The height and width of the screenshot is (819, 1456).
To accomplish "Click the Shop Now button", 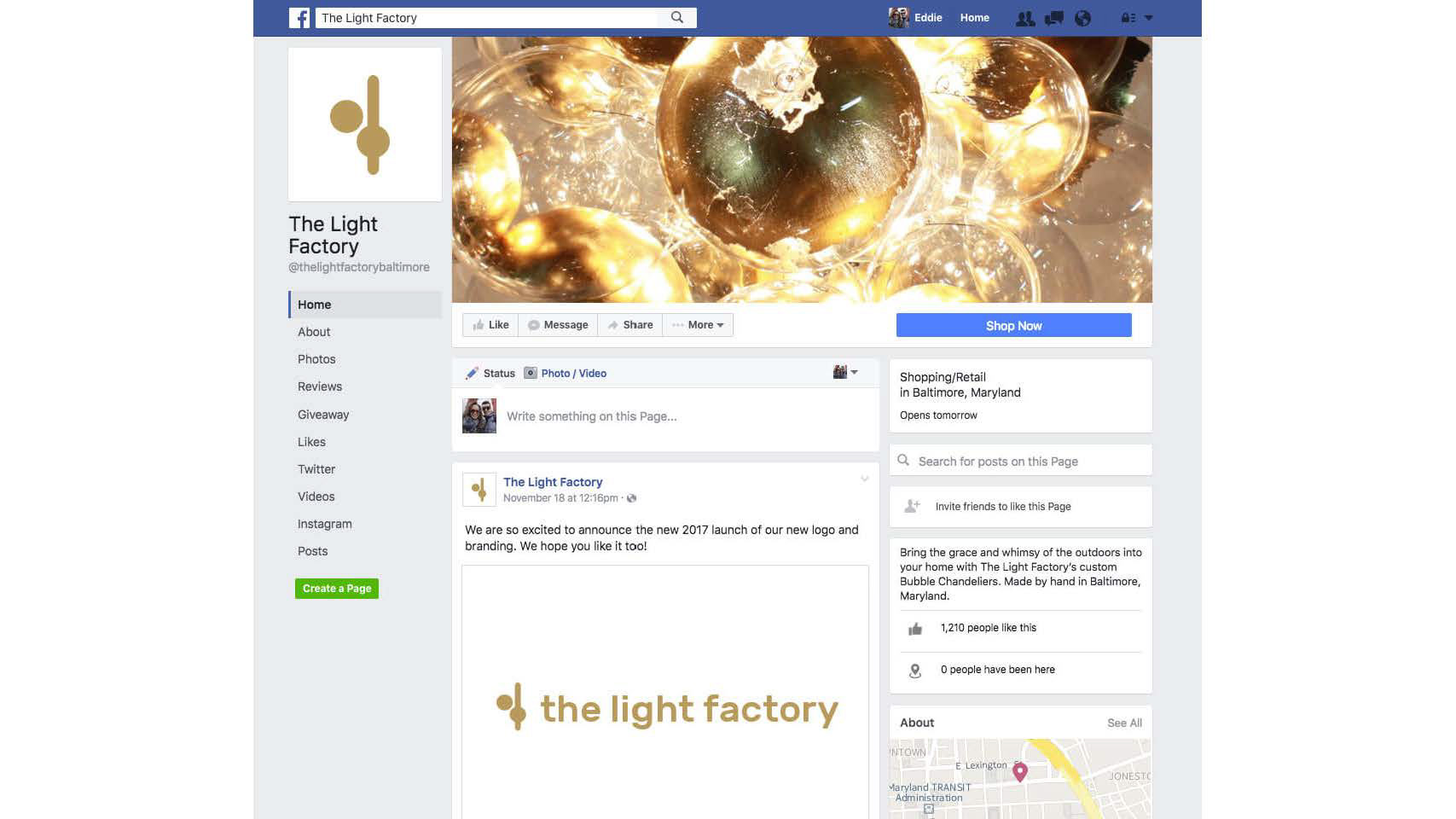I will pyautogui.click(x=1013, y=325).
